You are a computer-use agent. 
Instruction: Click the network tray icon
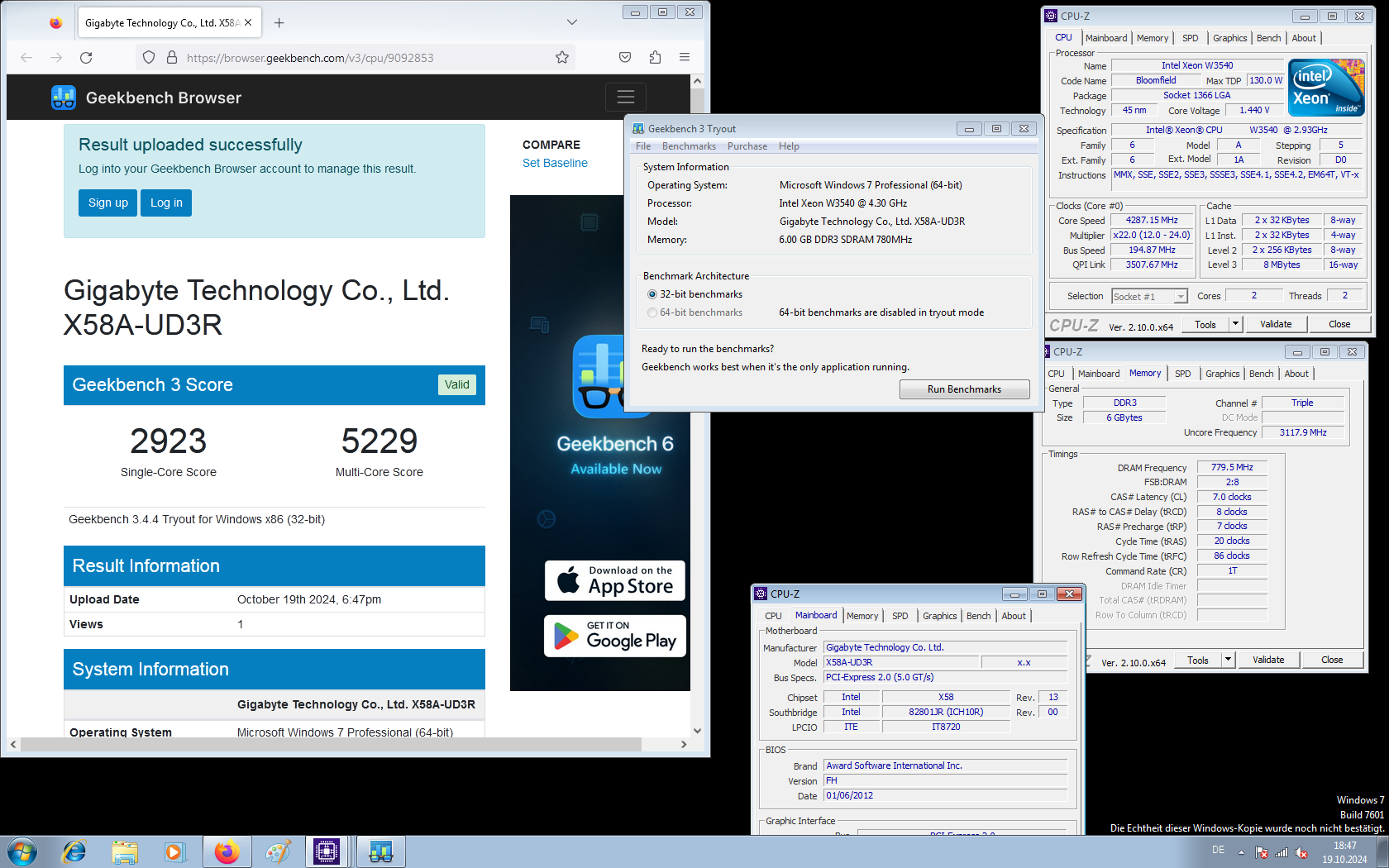pos(1282,852)
